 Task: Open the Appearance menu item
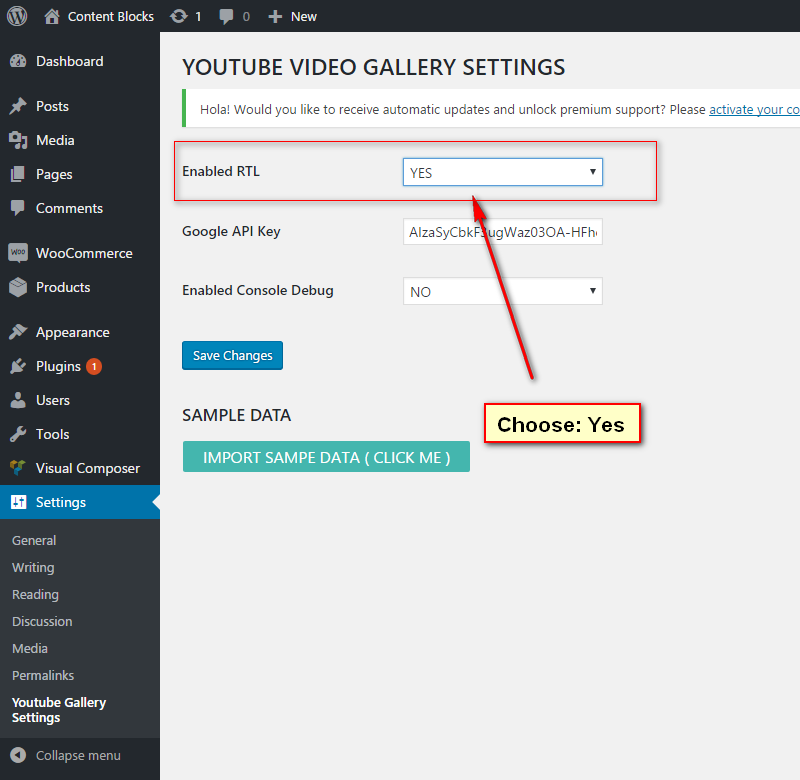pos(80,332)
